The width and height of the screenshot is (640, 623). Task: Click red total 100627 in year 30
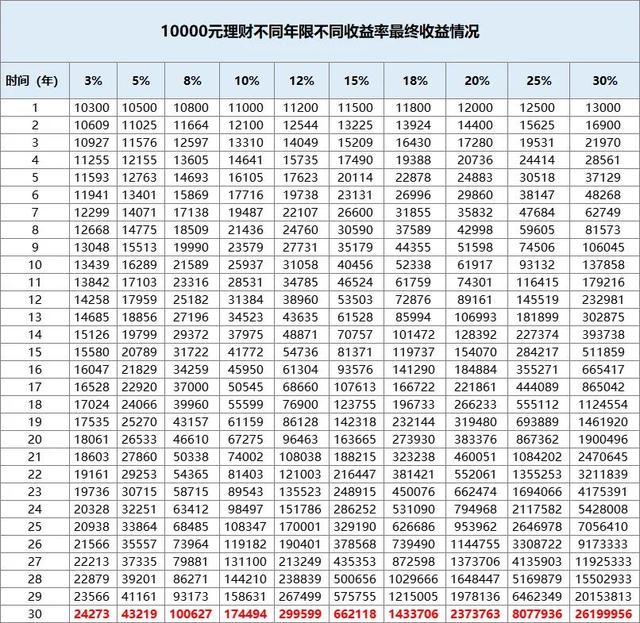pos(191,614)
